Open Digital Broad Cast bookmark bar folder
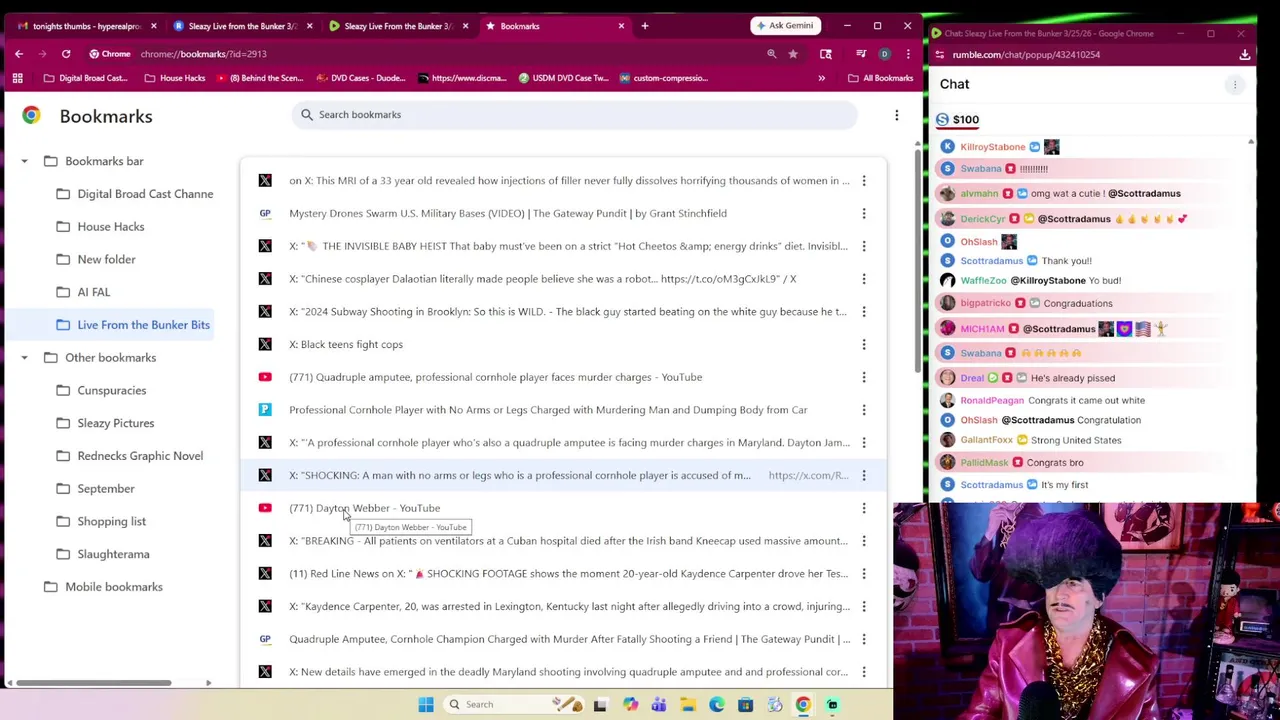Screen dimensions: 1280x720 pyautogui.click(x=85, y=78)
